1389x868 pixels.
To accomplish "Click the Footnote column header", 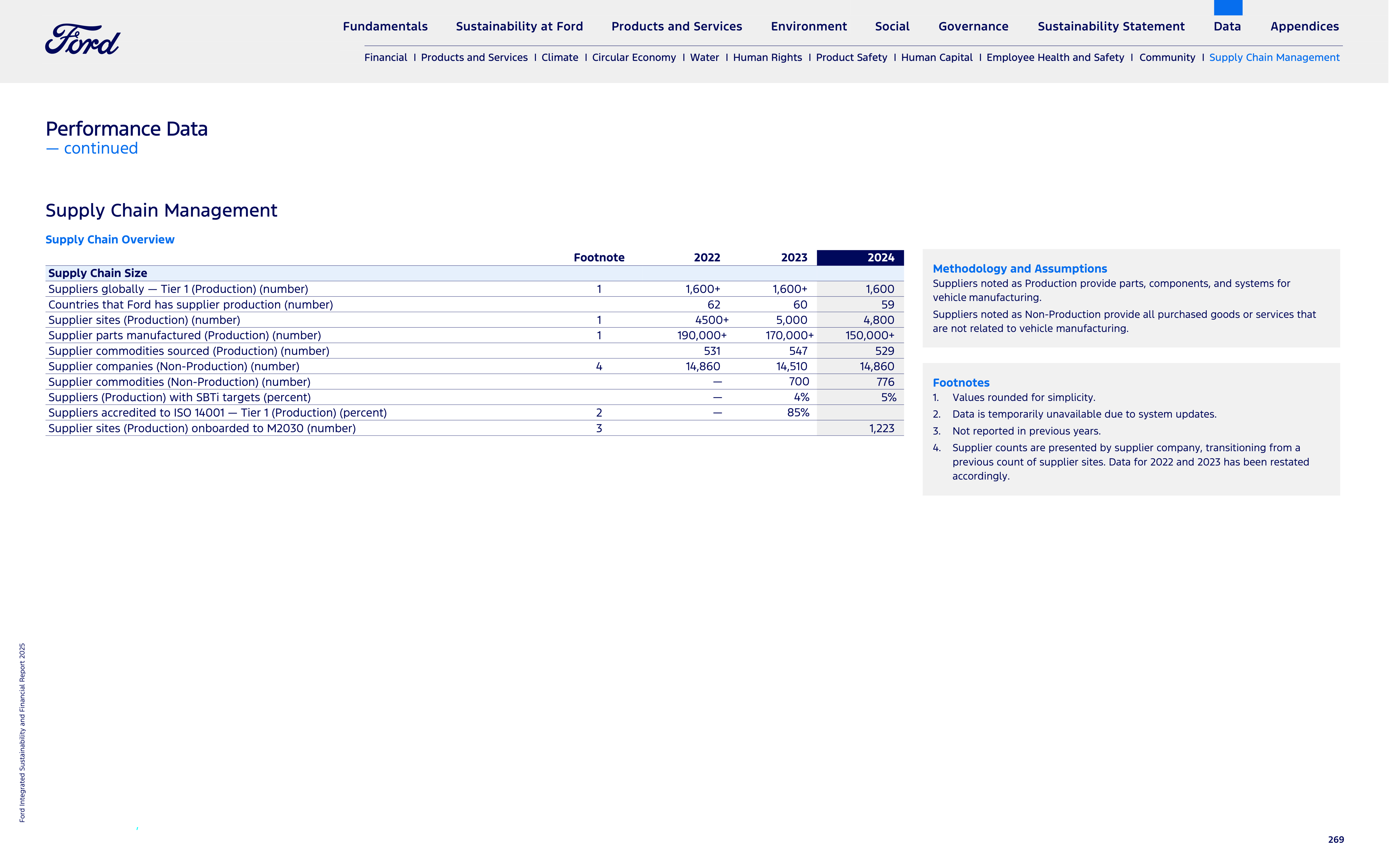I will point(599,258).
